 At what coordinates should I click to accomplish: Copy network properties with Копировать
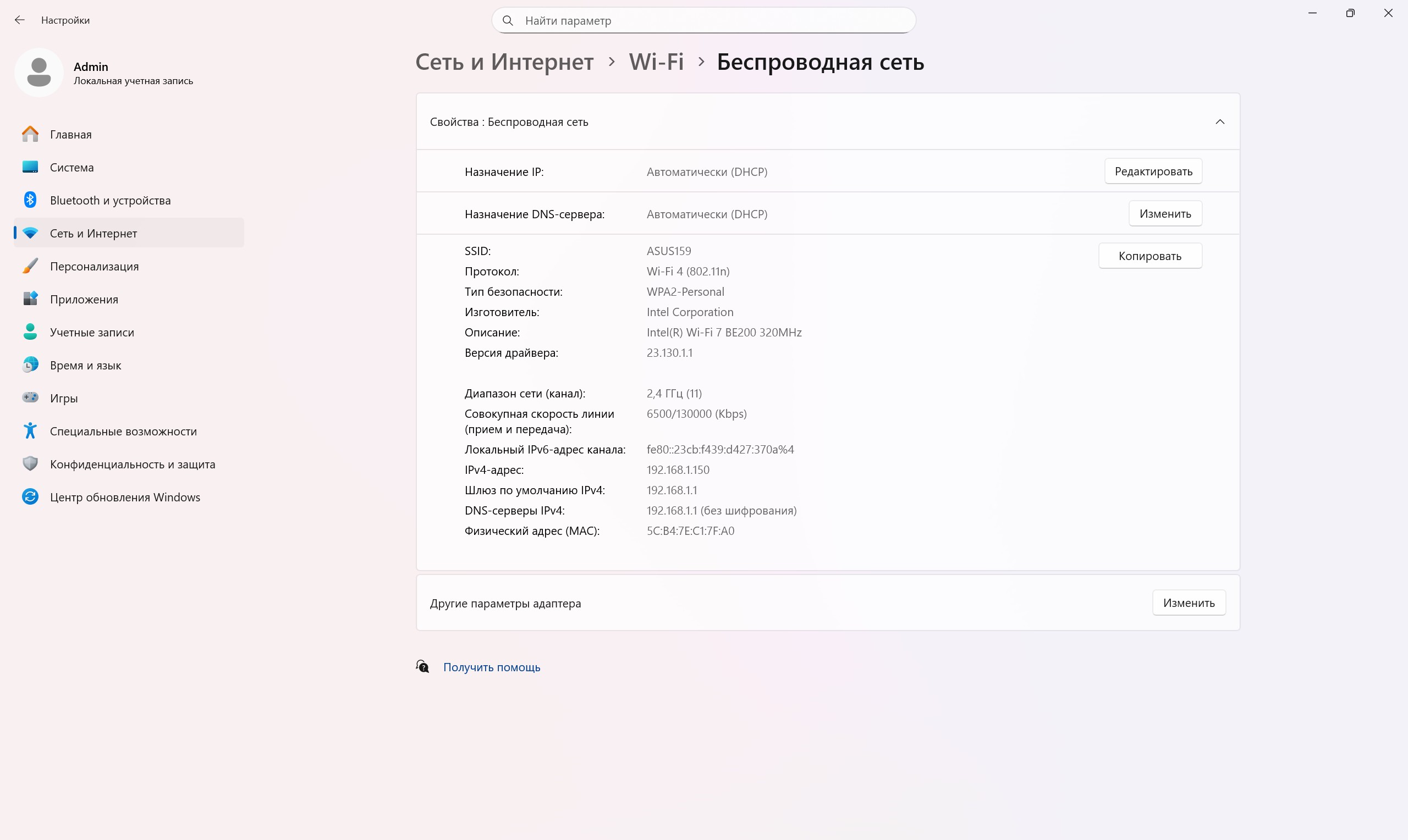click(x=1150, y=256)
